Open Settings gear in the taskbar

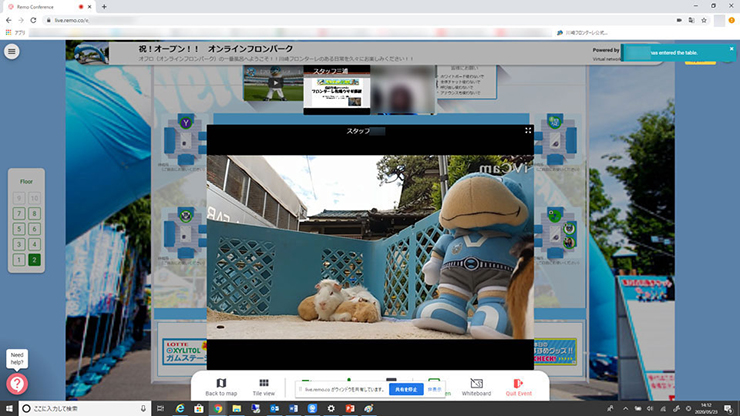coord(331,408)
